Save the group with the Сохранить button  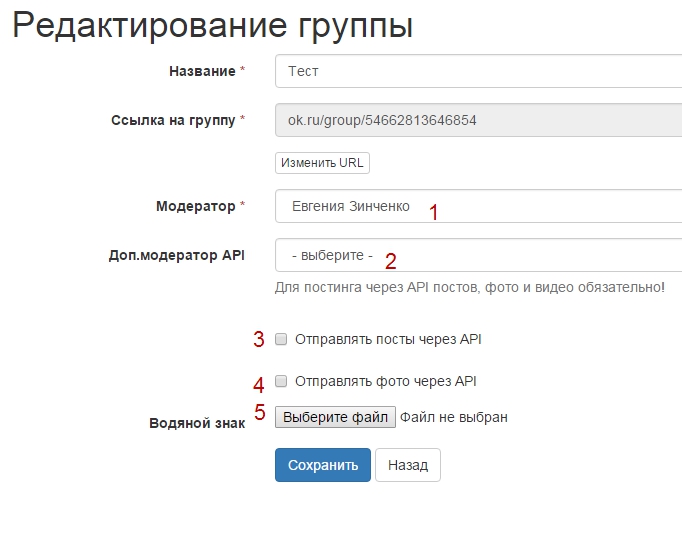(x=322, y=465)
